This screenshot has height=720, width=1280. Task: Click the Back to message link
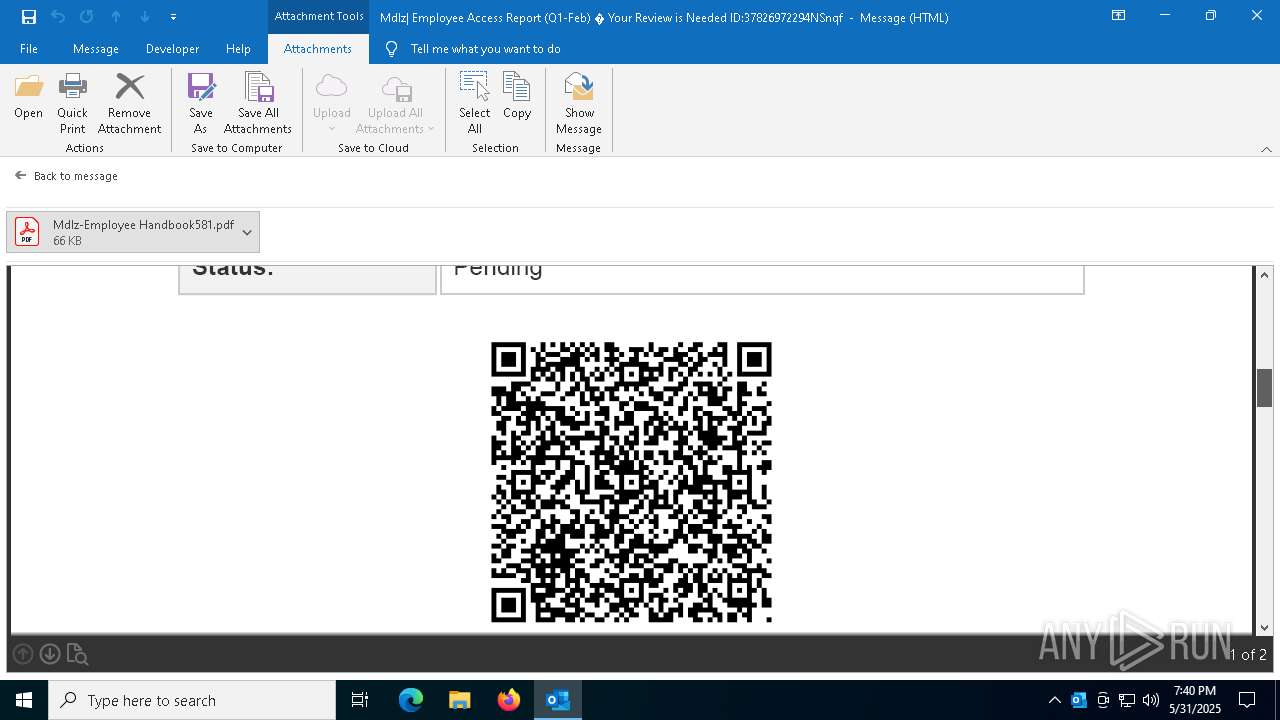point(66,176)
